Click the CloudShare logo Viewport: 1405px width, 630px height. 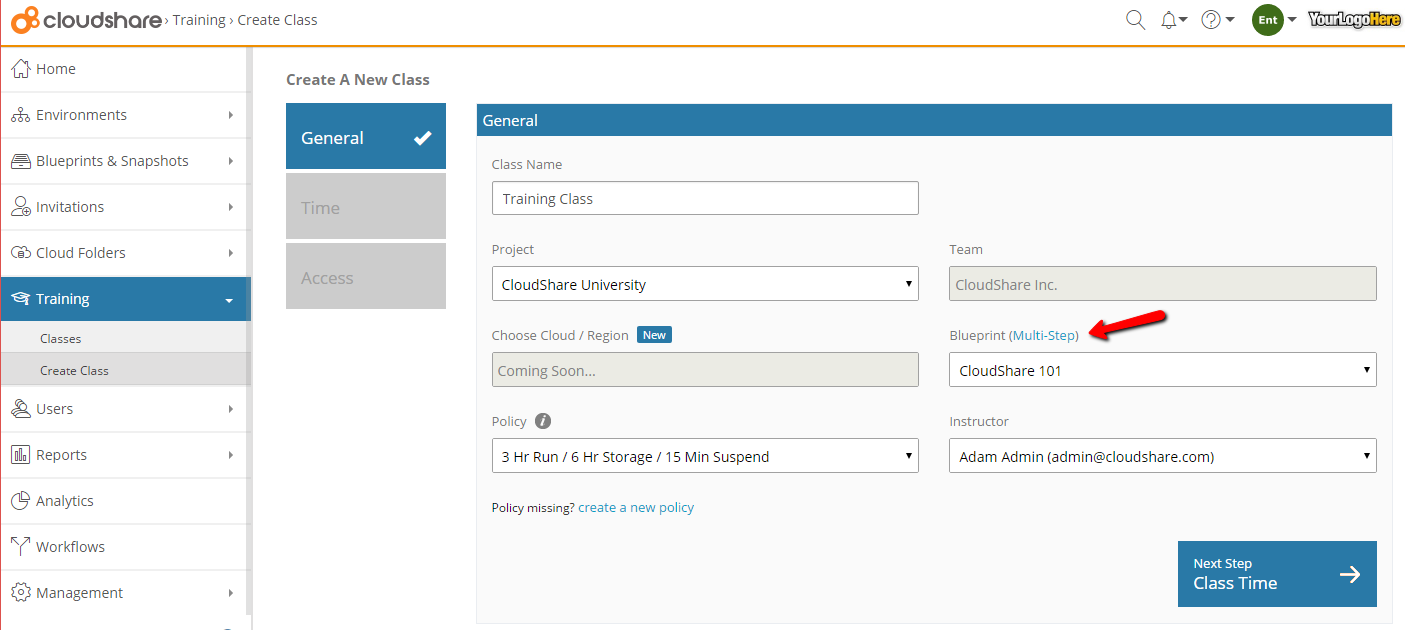point(87,19)
